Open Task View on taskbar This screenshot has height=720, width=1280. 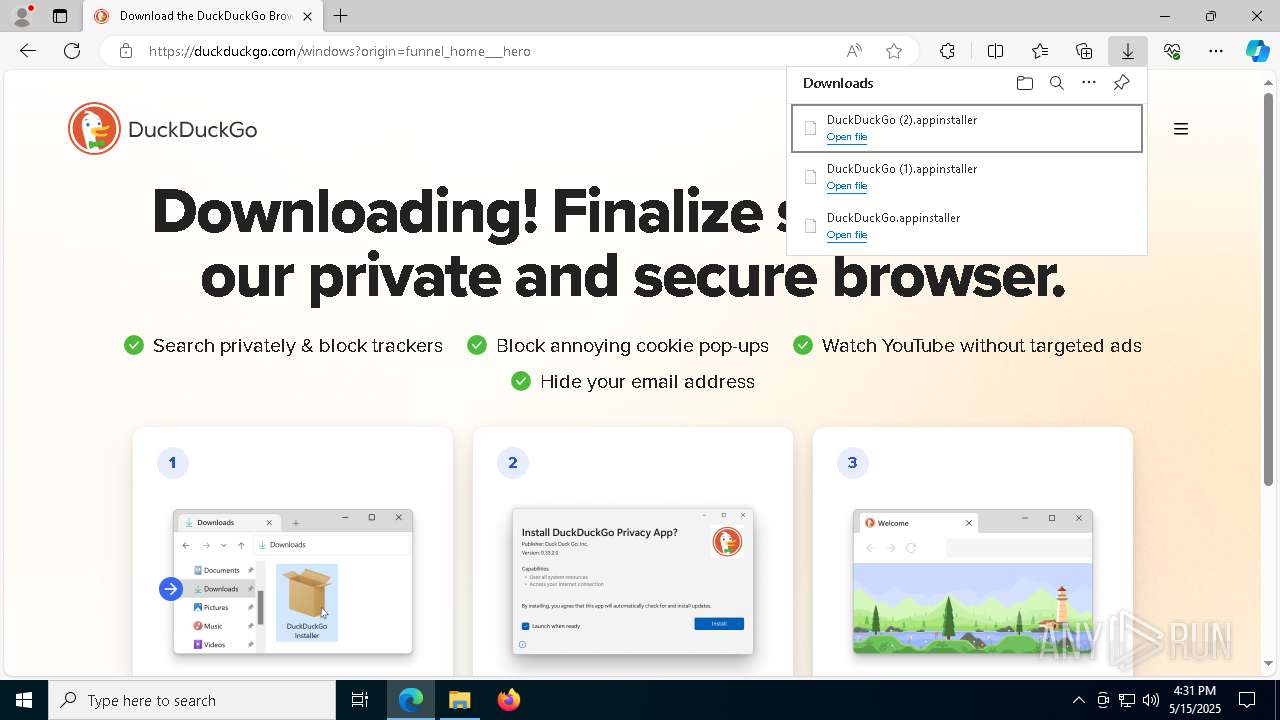[360, 700]
